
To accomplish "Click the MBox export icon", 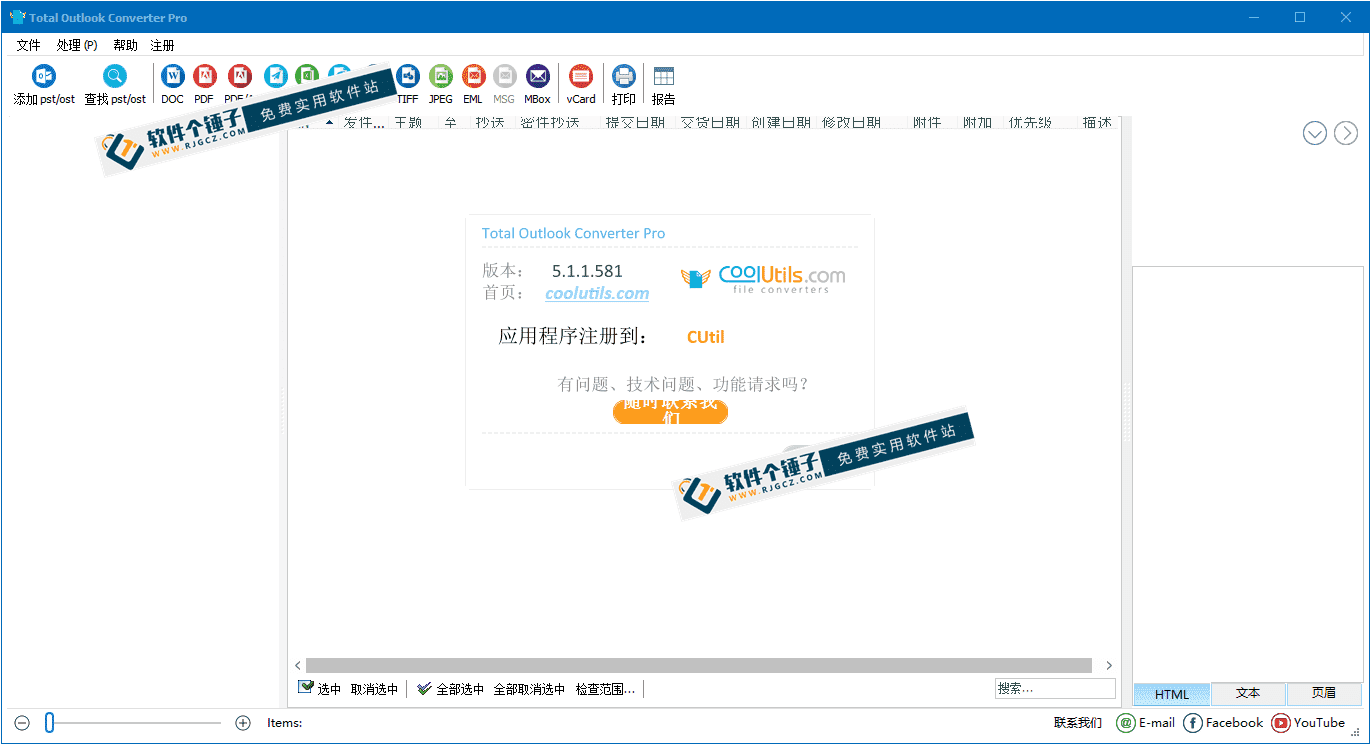I will click(x=537, y=76).
